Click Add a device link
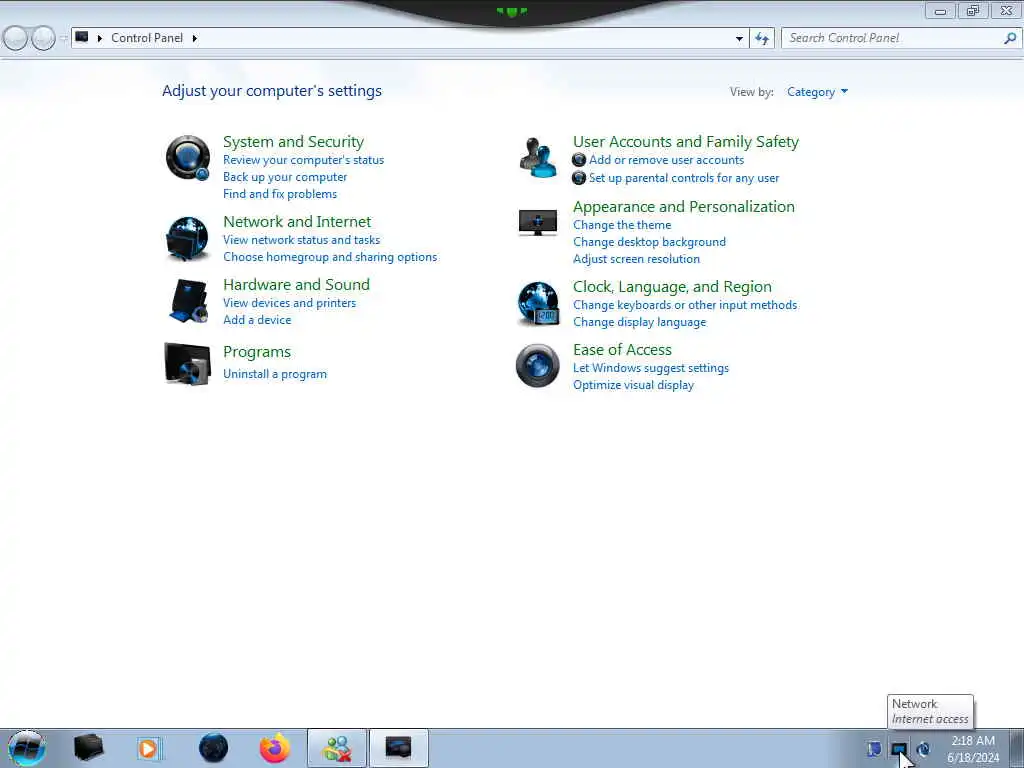 (257, 320)
